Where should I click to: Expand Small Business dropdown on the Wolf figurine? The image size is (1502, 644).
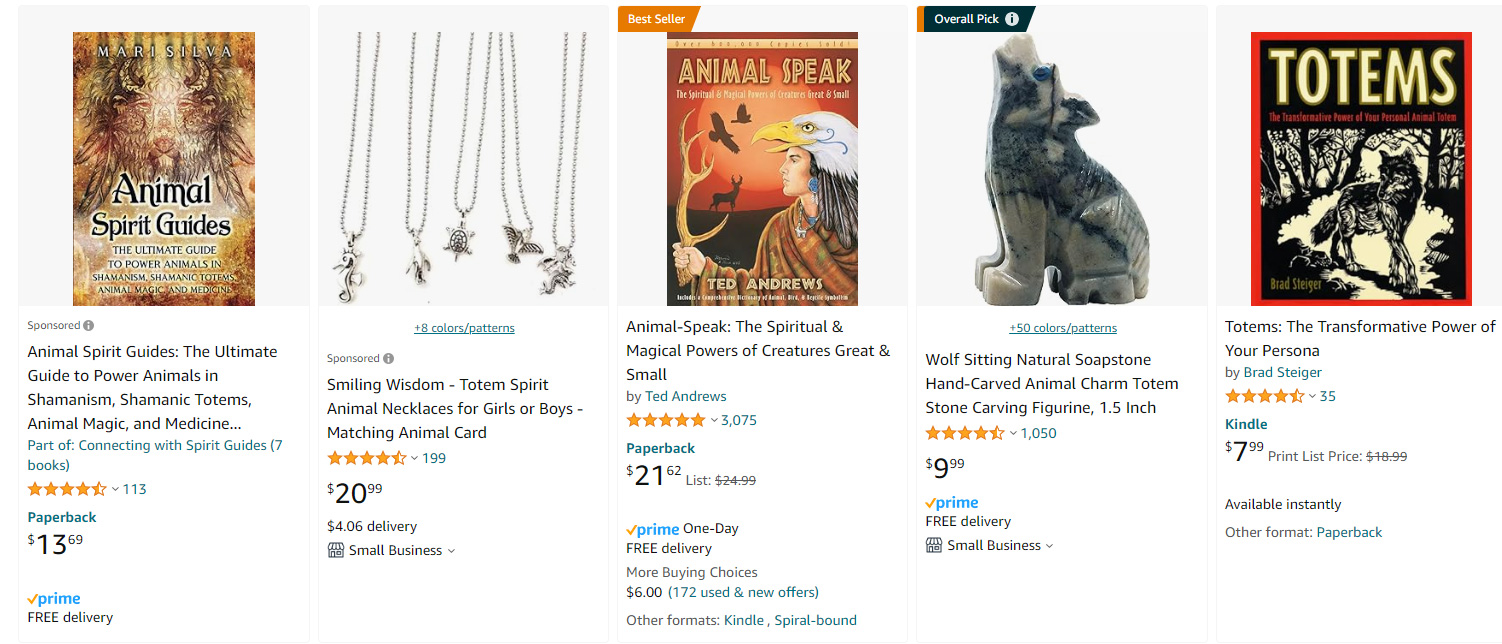pyautogui.click(x=1049, y=546)
